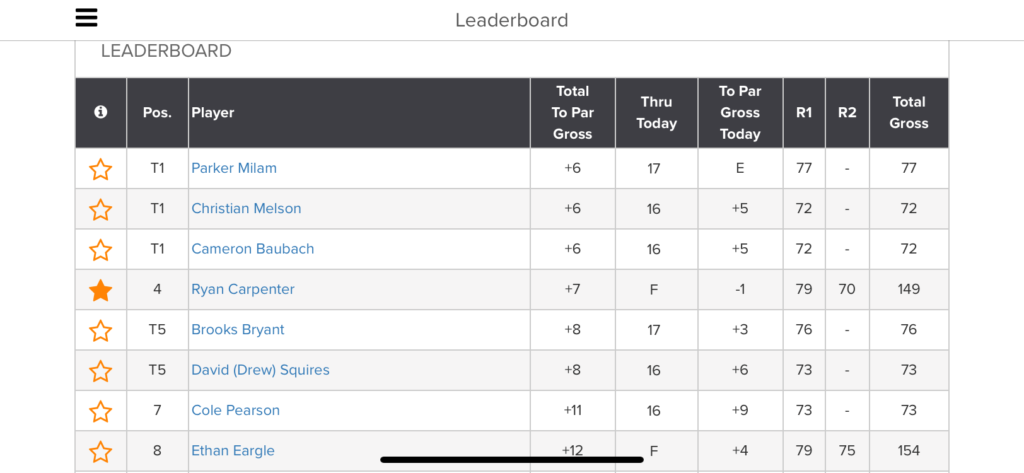Image resolution: width=1024 pixels, height=473 pixels.
Task: Toggle favorite star for Cameron Baubach
Action: [x=101, y=250]
